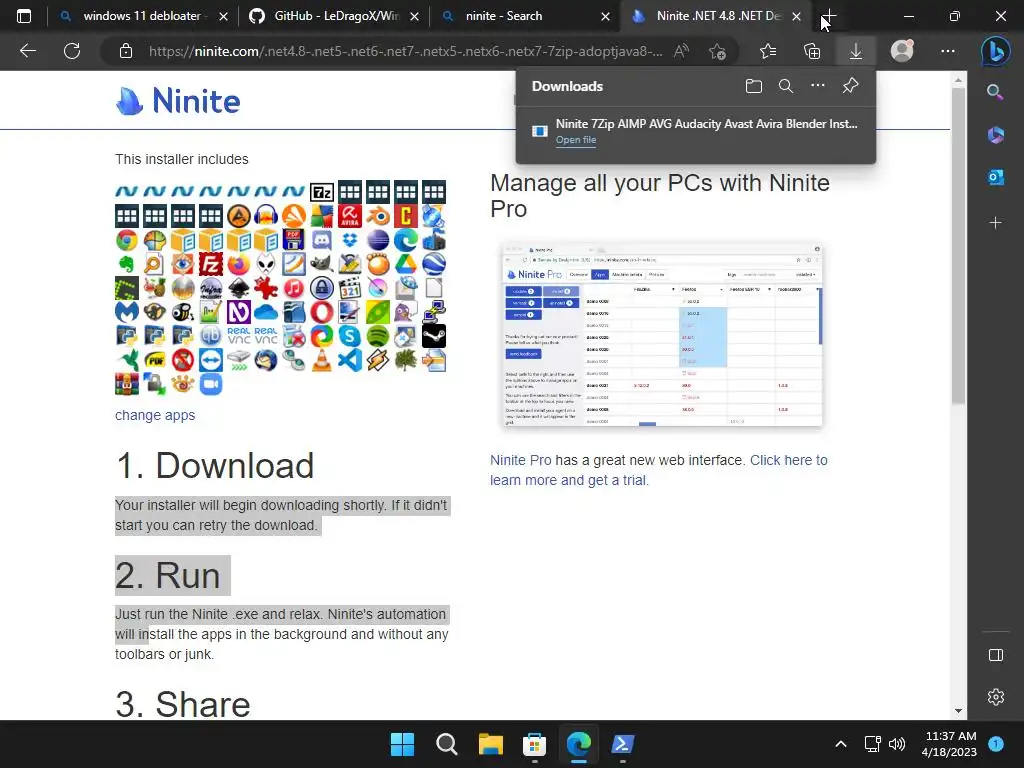
Task: Open the profile account menu
Action: [x=902, y=51]
